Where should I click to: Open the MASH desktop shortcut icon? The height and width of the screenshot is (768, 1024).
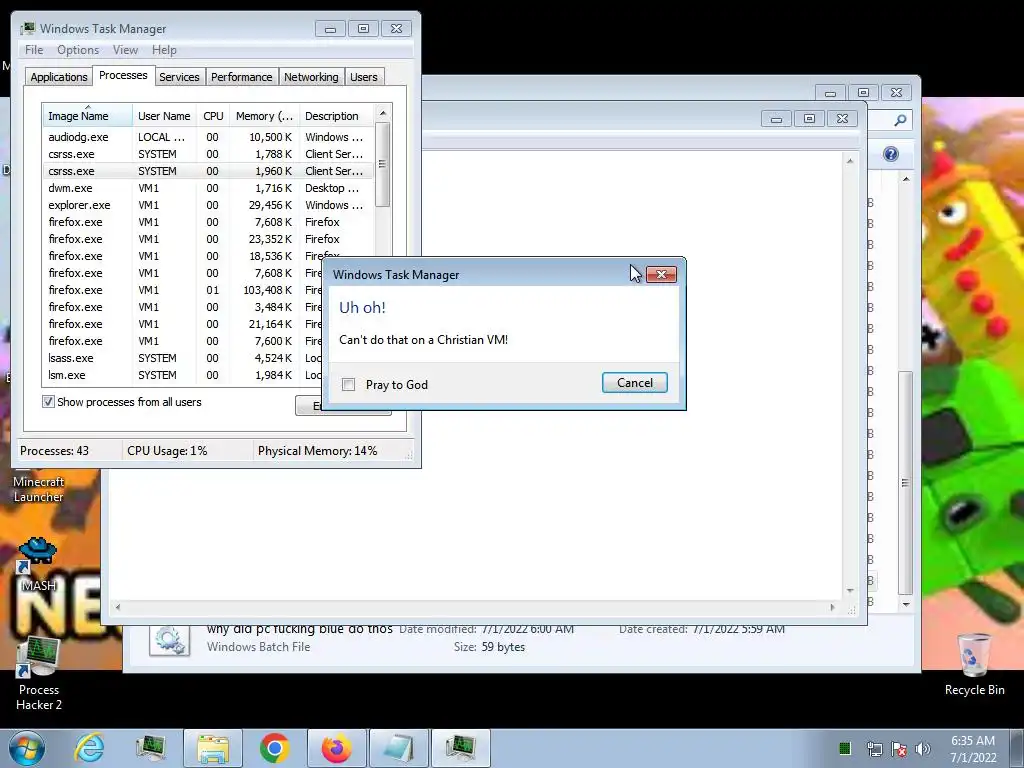click(x=37, y=563)
